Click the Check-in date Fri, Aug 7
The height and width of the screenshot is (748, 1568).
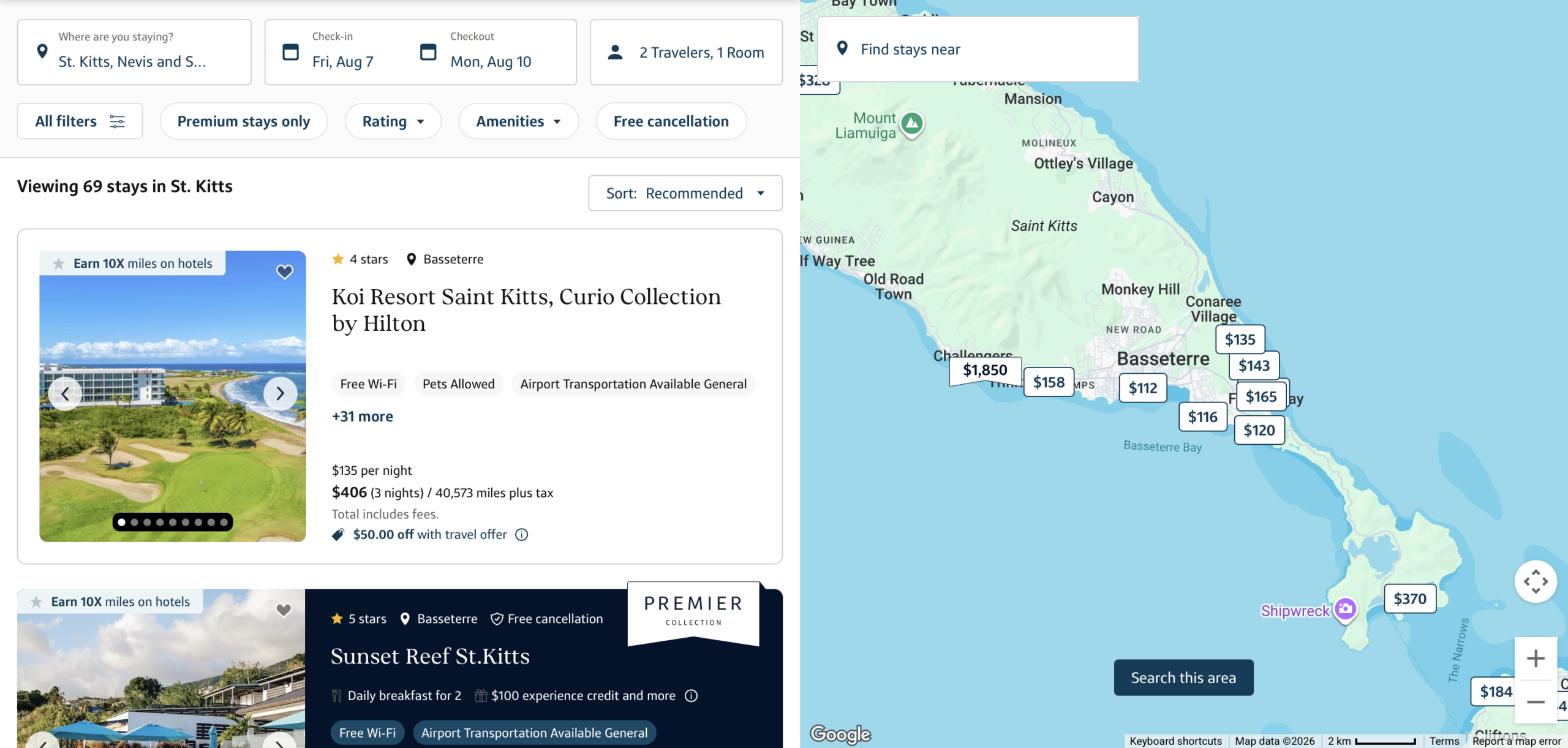[342, 62]
